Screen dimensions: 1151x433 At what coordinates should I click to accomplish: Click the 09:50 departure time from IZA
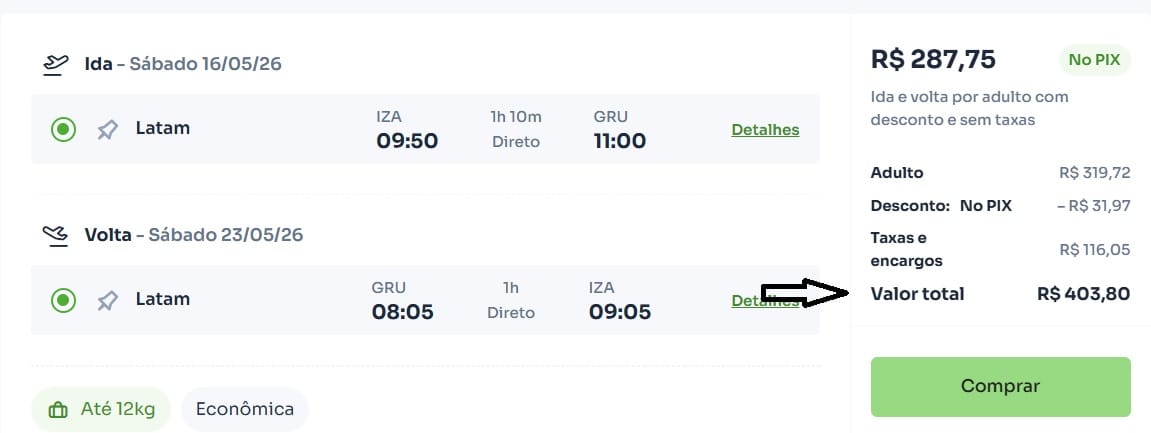coord(407,141)
